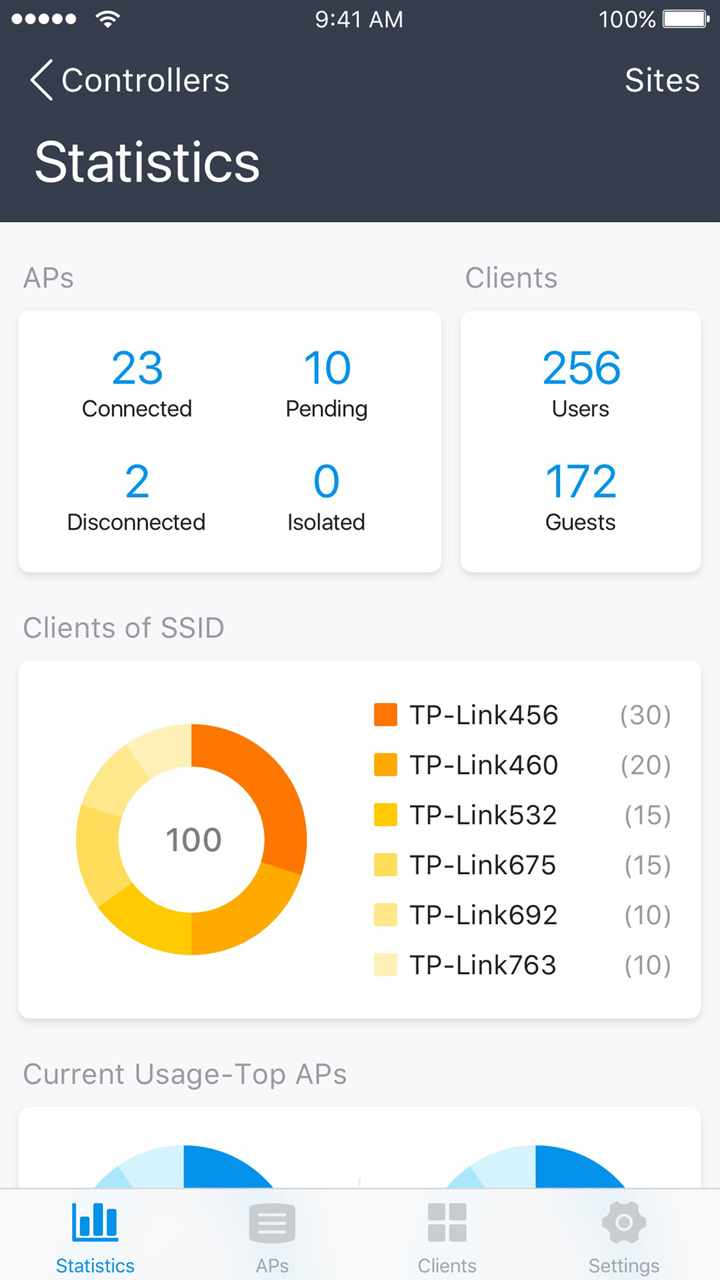Tap the (20) client count
Screen dimensions: 720x1280
(x=645, y=765)
